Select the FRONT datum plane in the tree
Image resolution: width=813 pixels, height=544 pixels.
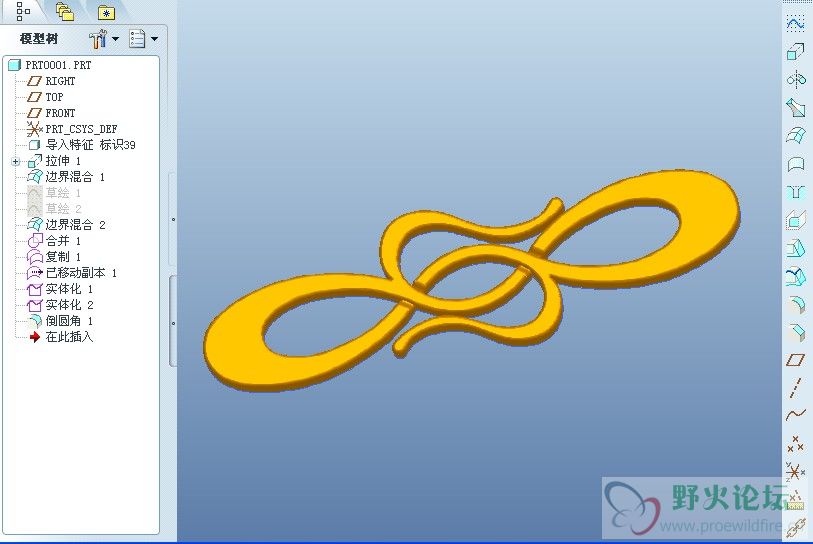(x=51, y=113)
